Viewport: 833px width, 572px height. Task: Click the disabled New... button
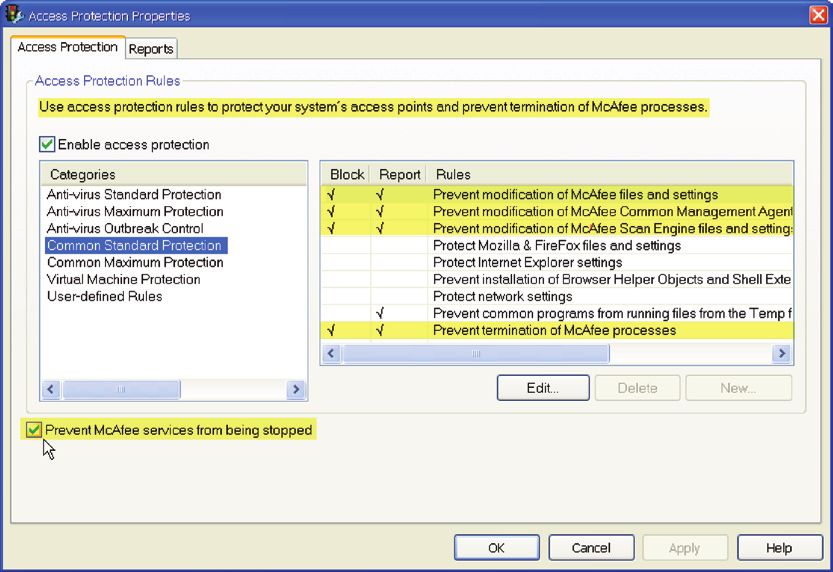(x=738, y=388)
